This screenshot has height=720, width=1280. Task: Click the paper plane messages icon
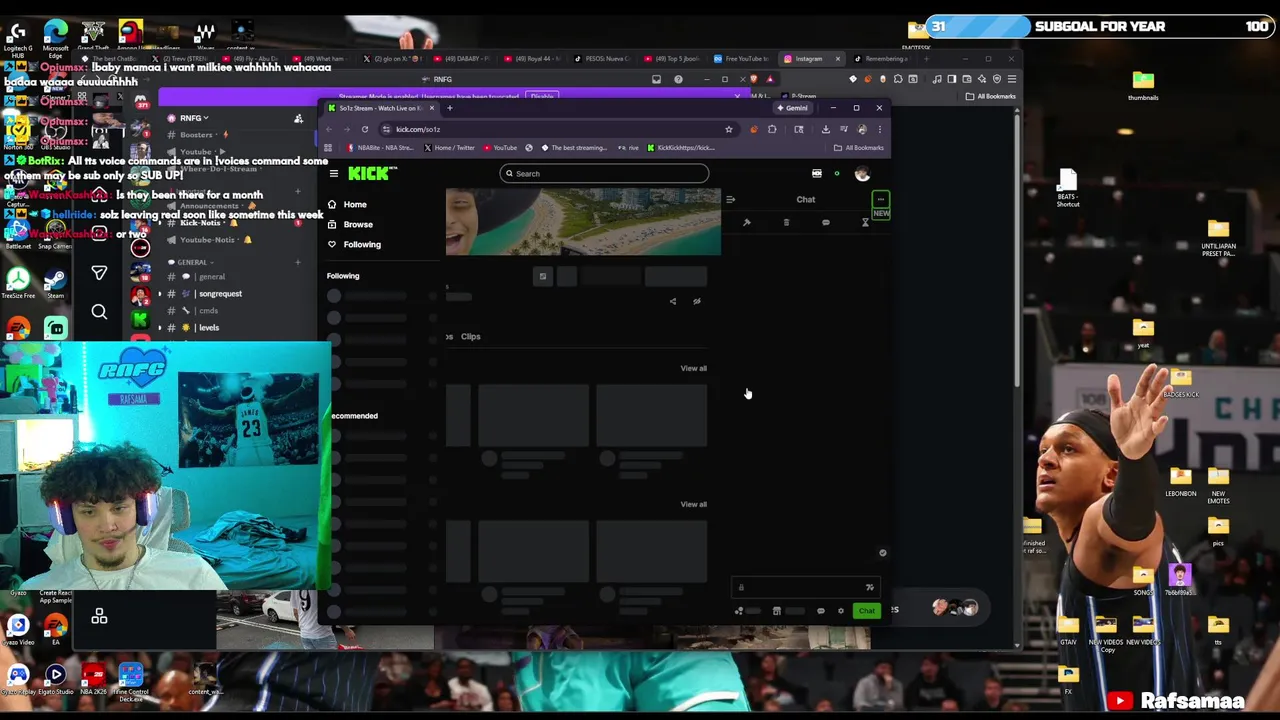tap(99, 271)
